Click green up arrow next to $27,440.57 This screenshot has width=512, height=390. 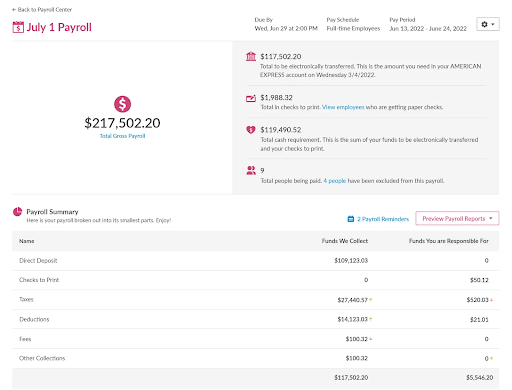point(371,300)
